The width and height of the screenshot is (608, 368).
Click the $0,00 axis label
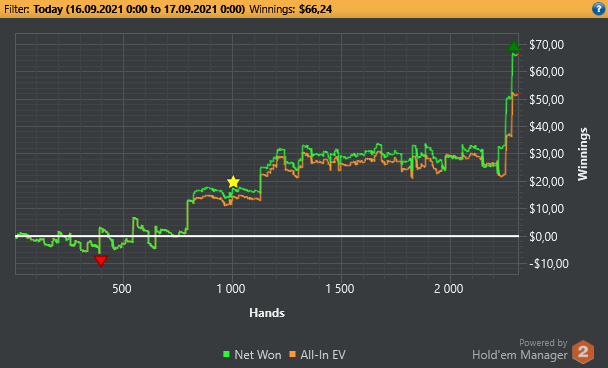pos(543,236)
